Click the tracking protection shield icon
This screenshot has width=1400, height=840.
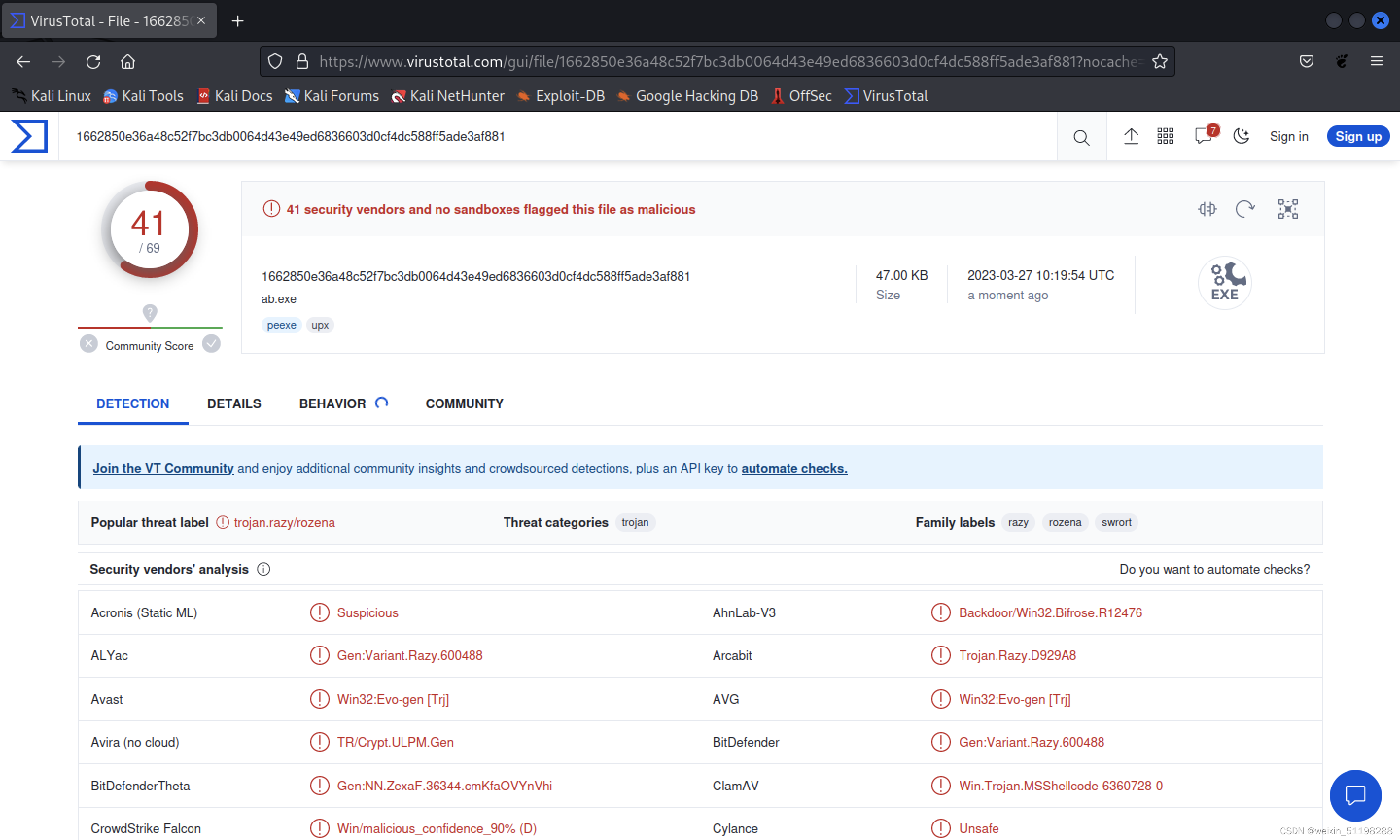[x=275, y=61]
